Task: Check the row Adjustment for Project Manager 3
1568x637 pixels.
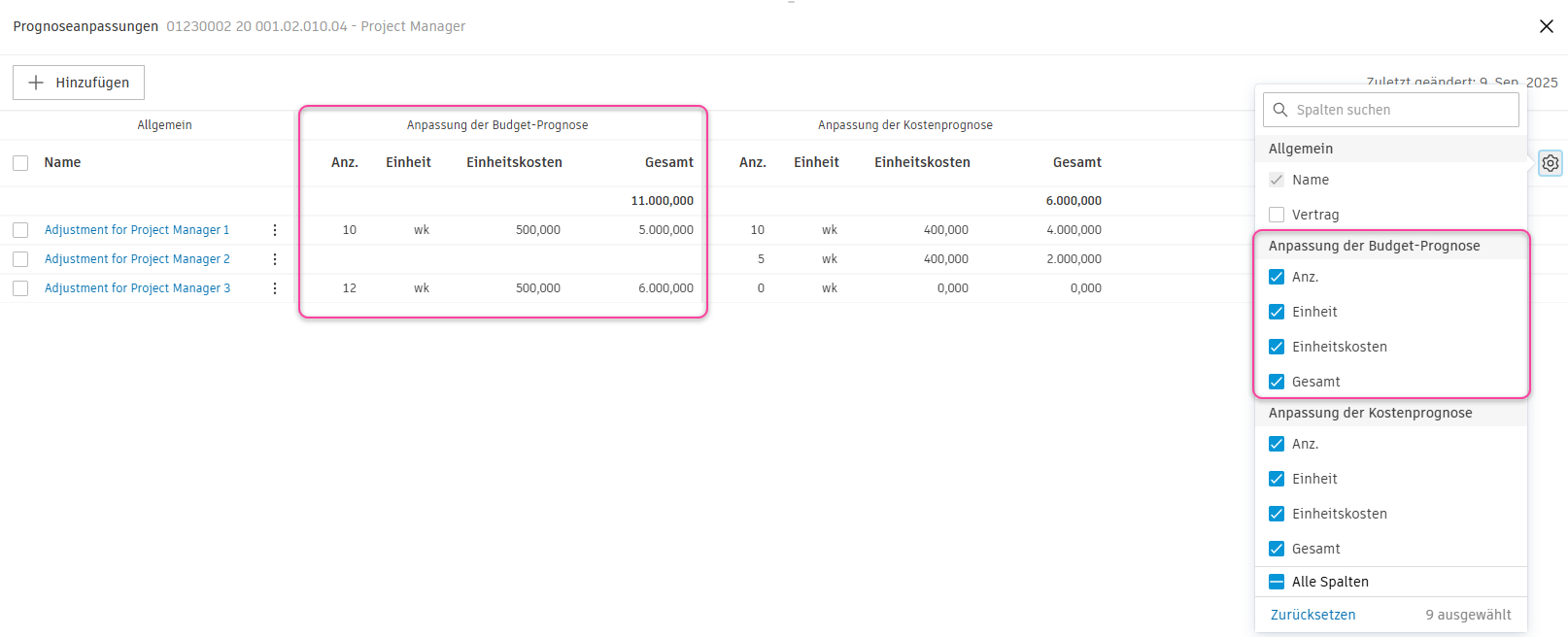Action: tap(20, 288)
